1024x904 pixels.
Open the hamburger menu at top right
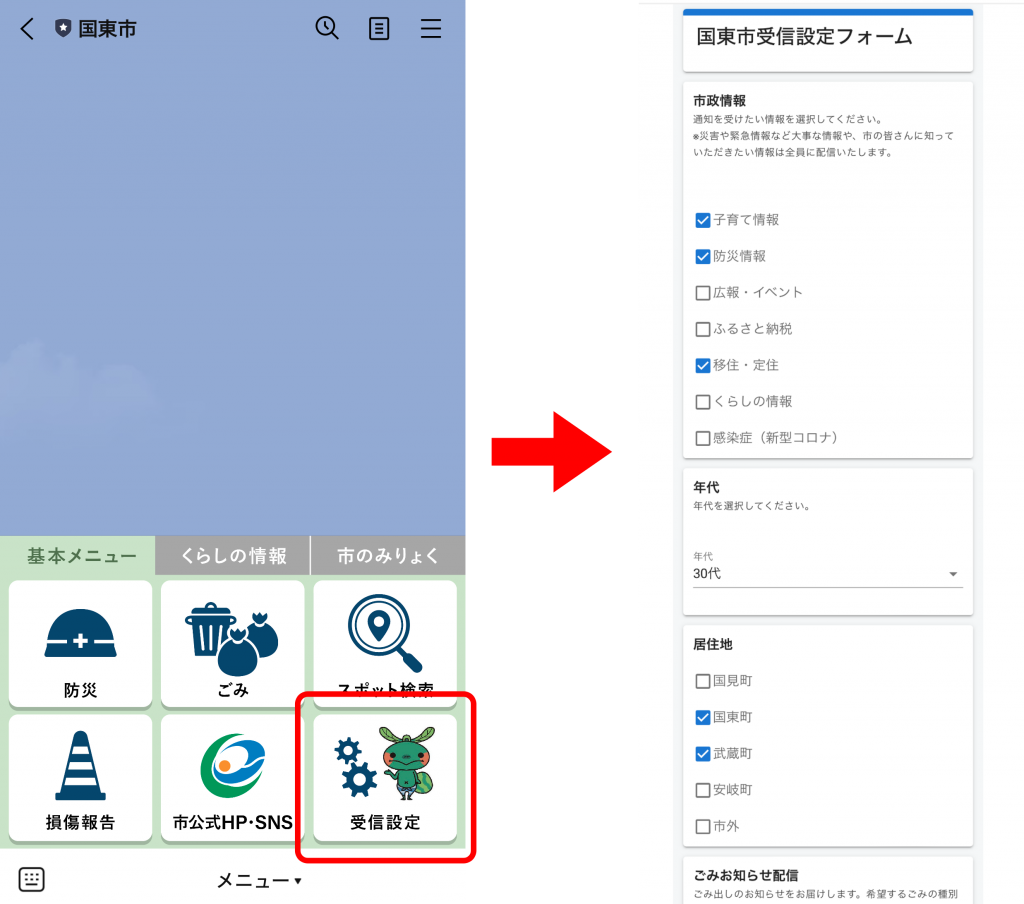pos(431,29)
